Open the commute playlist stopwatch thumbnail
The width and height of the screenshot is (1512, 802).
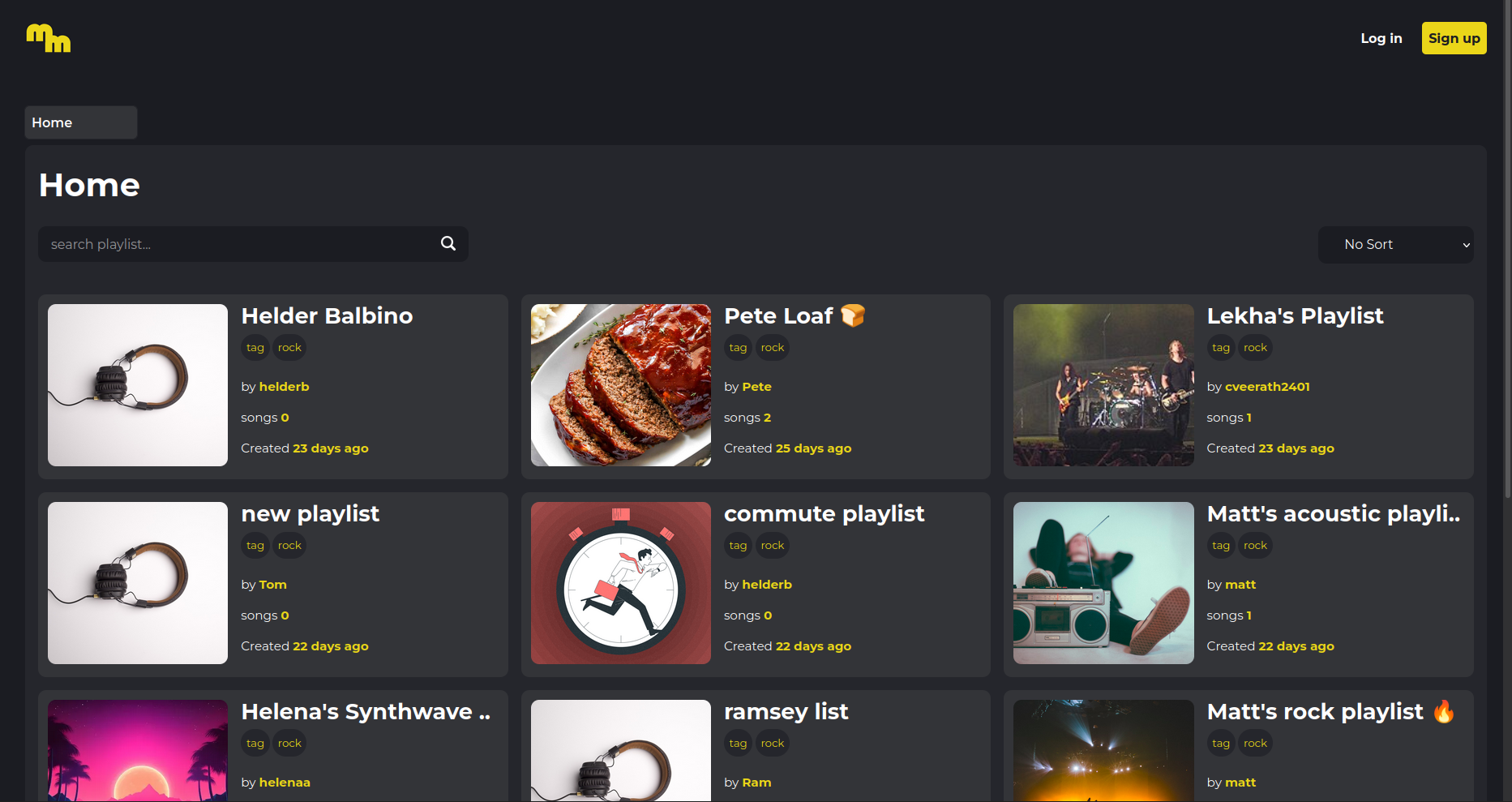[x=620, y=583]
